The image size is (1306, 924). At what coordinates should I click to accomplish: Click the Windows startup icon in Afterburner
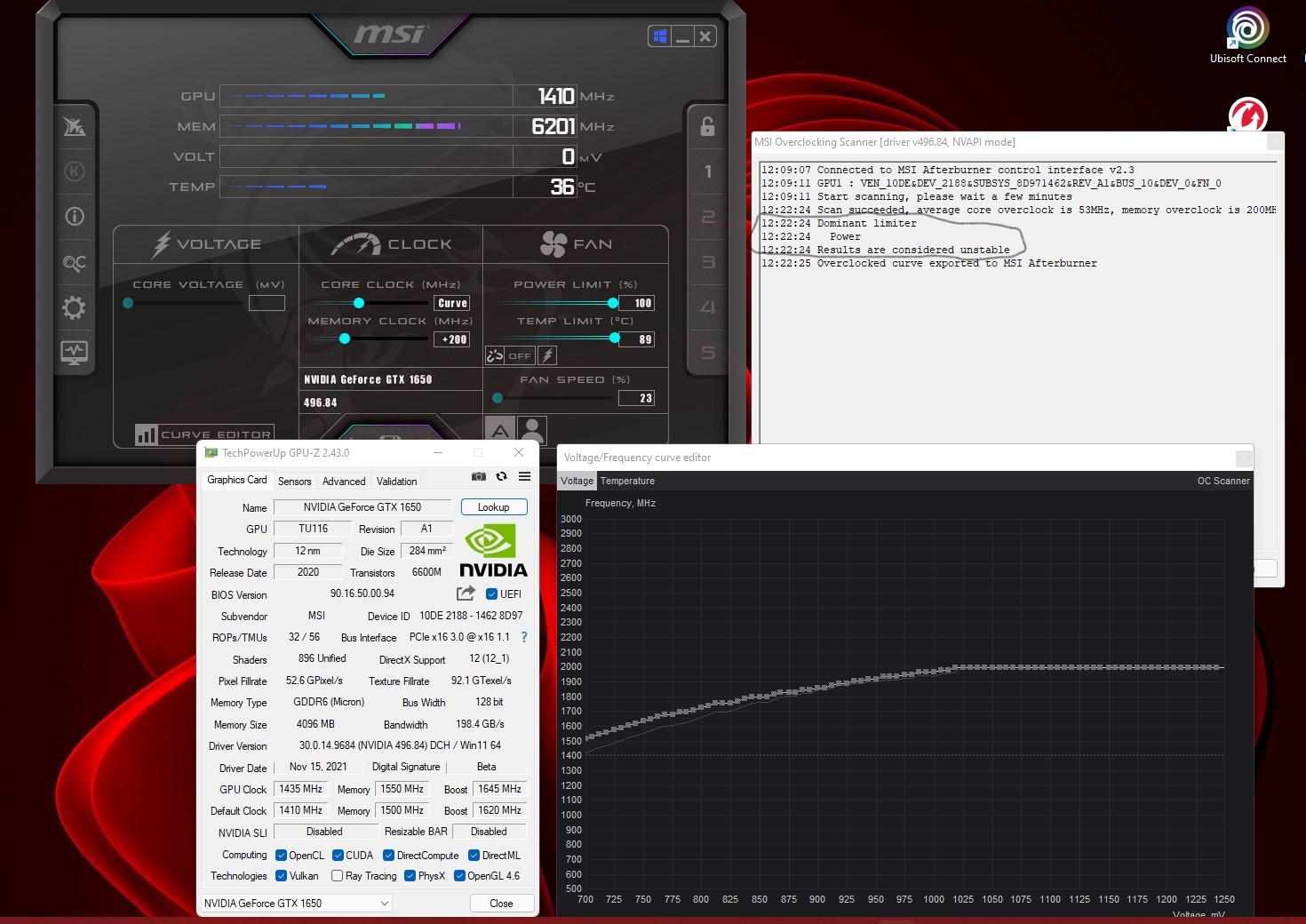(x=659, y=36)
